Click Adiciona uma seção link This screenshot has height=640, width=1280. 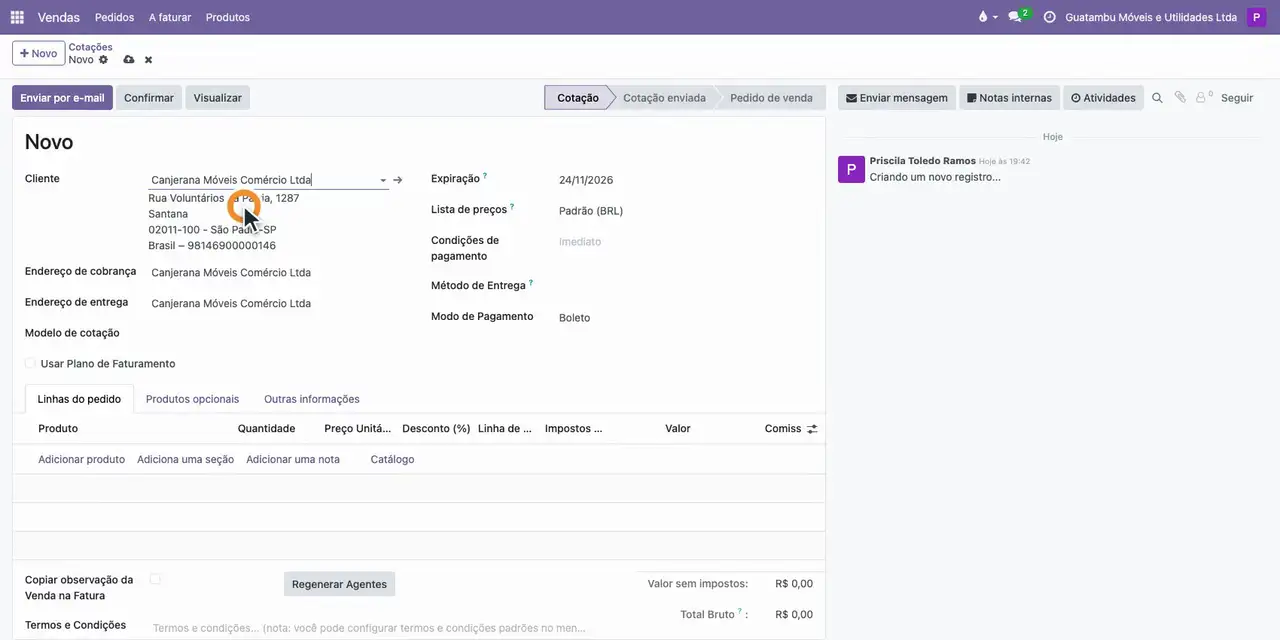[185, 460]
